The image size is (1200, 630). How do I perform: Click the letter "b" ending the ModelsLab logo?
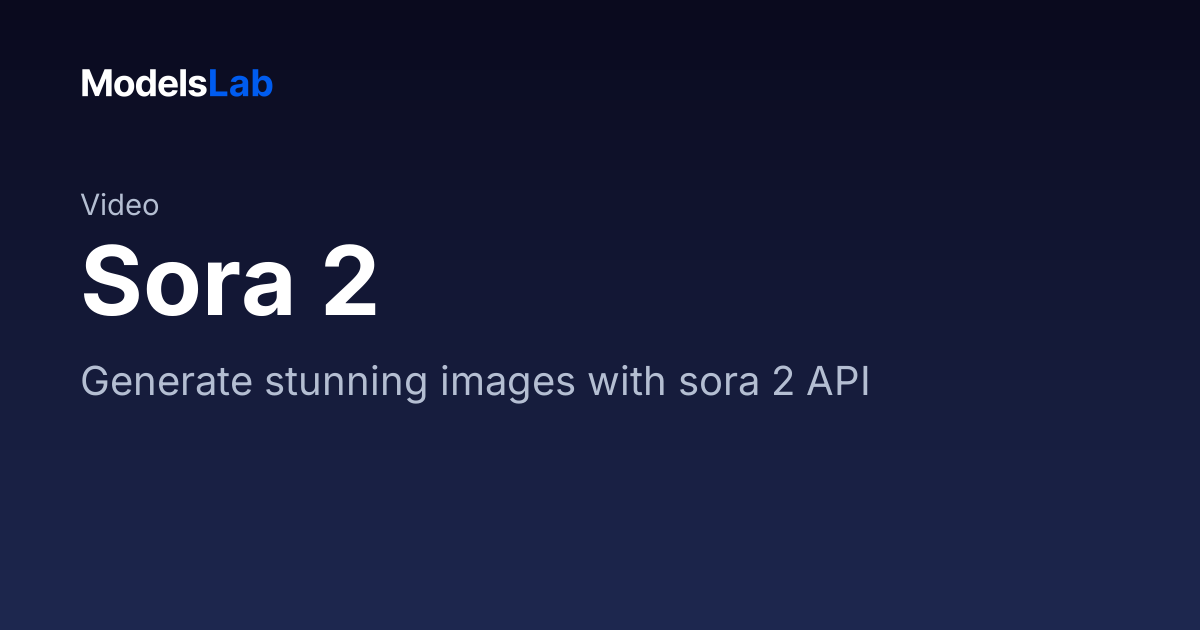[x=264, y=84]
